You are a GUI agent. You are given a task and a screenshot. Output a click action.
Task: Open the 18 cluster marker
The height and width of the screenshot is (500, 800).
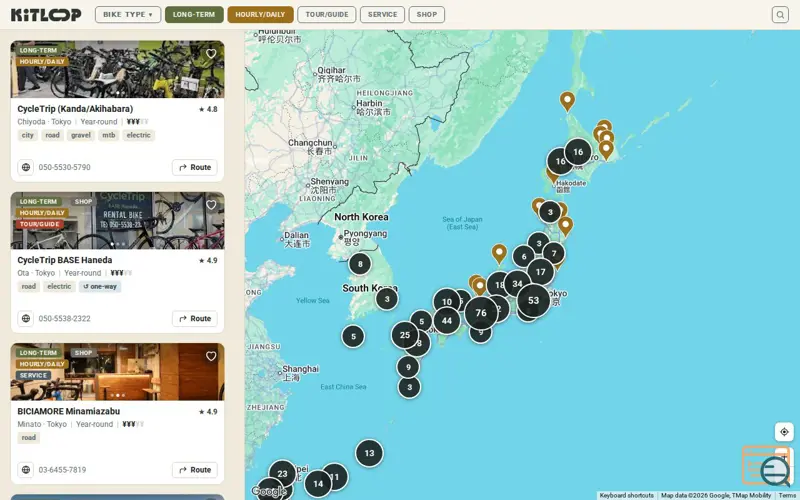(499, 285)
